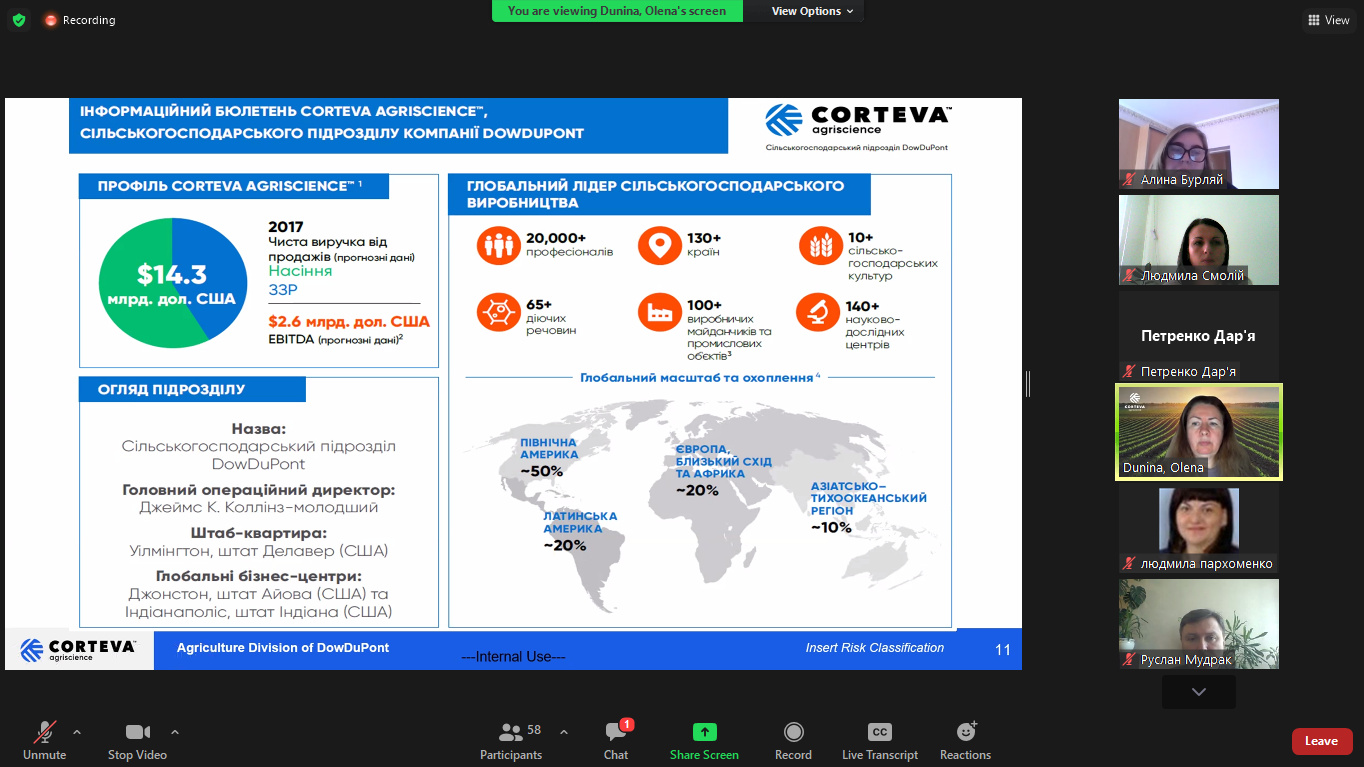This screenshot has height=767, width=1364.
Task: Click 'ПІВНІЧНА АМЕРИКА ~50%' map label
Action: pos(549,457)
